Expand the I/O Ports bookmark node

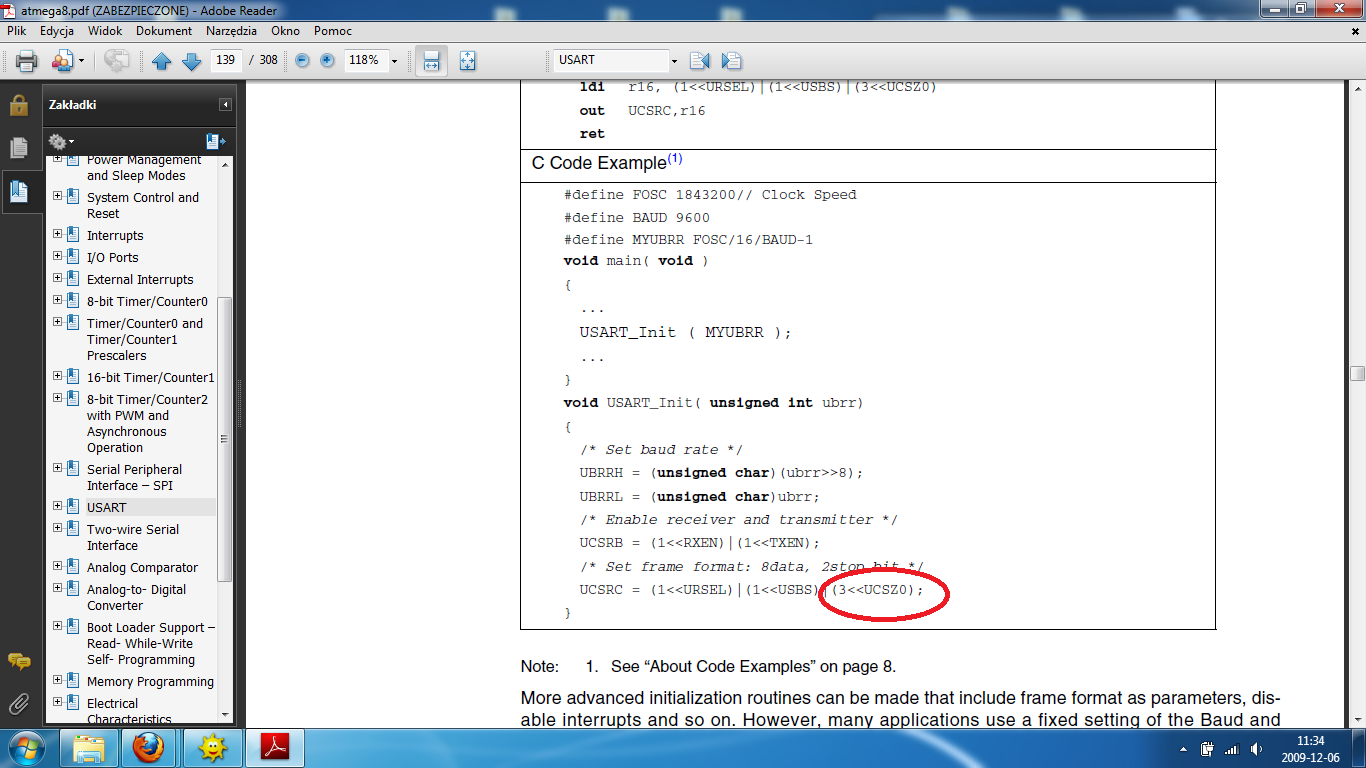pos(57,257)
